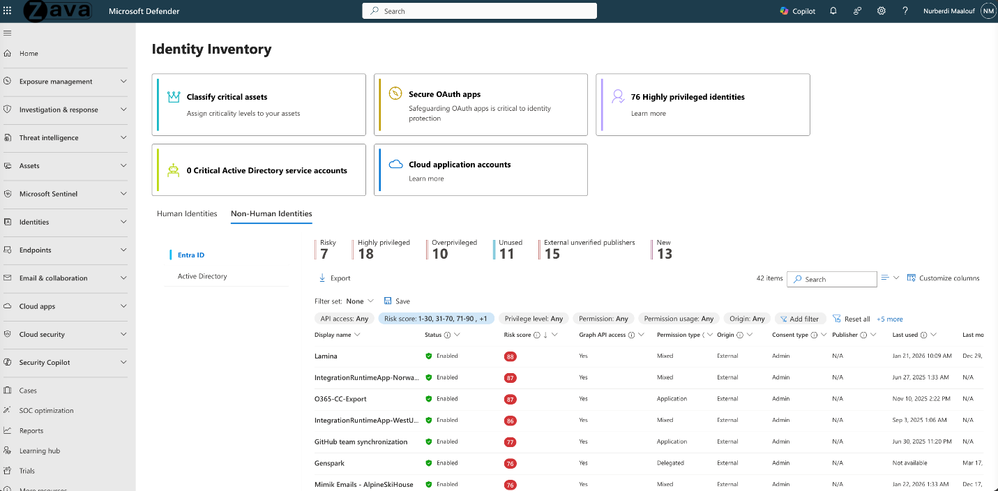This screenshot has height=491, width=998.
Task: Click the Security Copilot sidebar icon
Action: (8, 362)
